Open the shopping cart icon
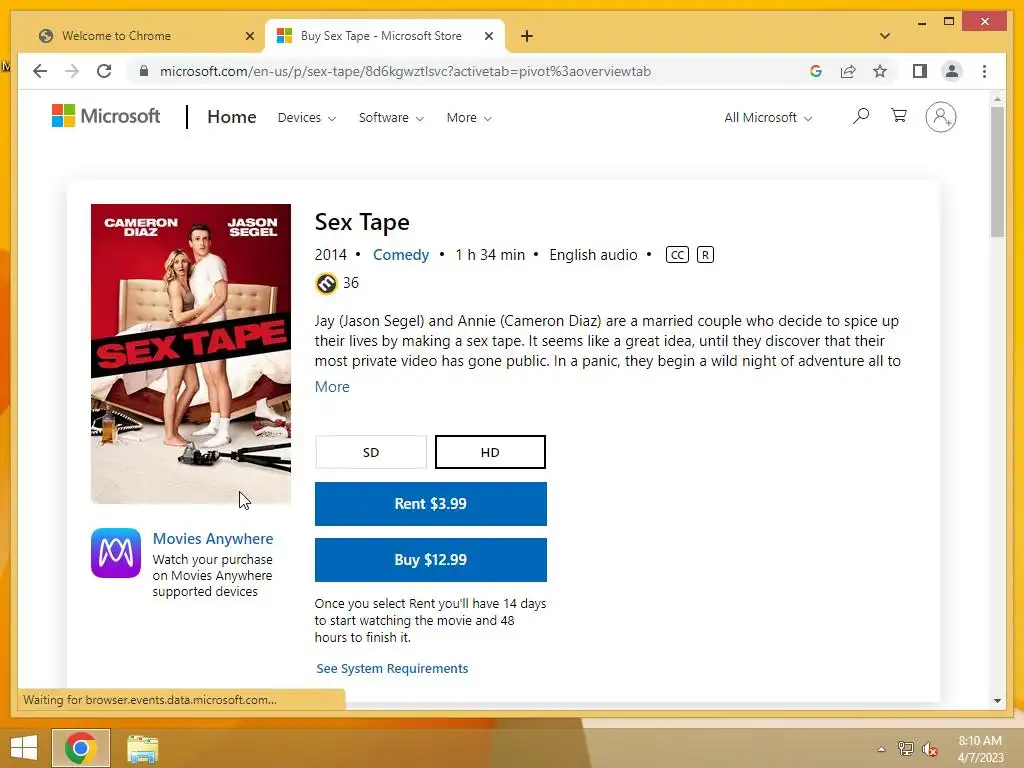 [899, 116]
